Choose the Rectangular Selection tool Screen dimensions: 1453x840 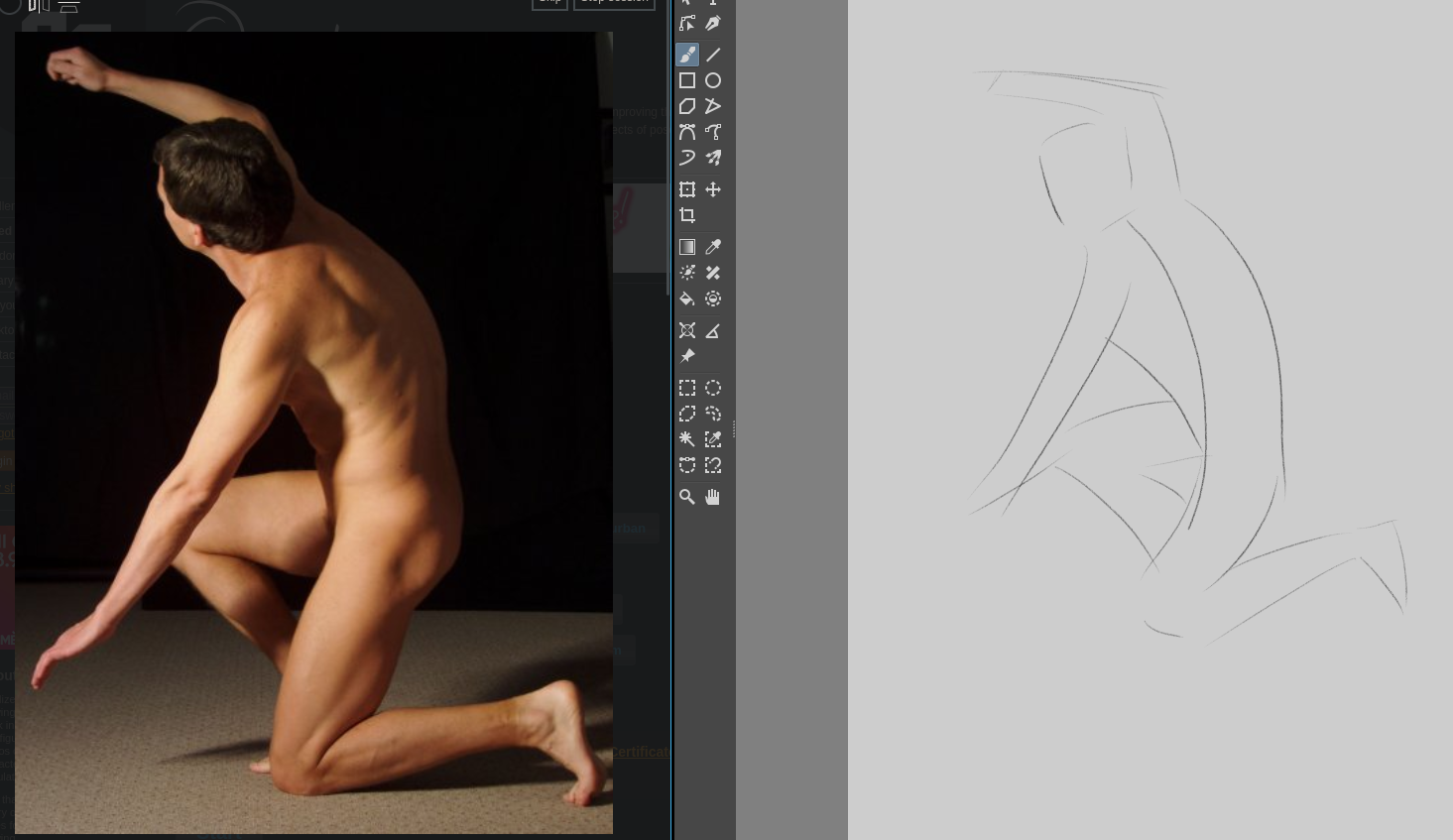coord(687,388)
